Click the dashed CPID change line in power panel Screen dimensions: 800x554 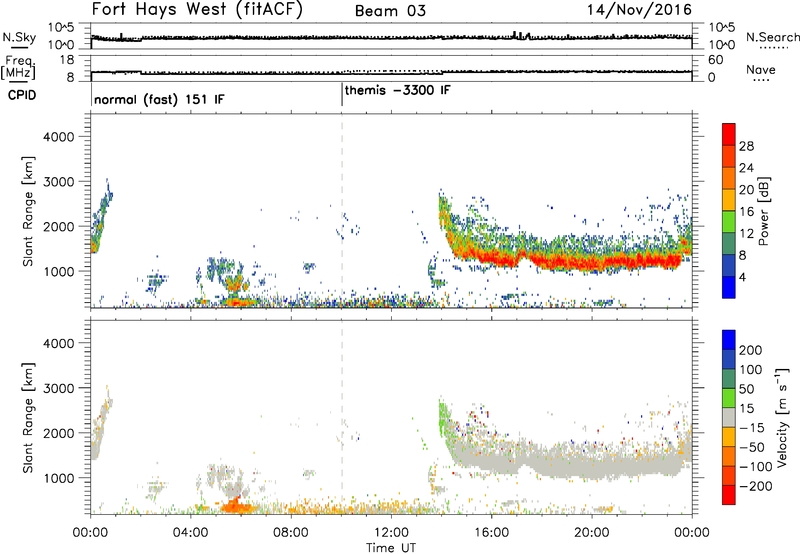pyautogui.click(x=342, y=211)
